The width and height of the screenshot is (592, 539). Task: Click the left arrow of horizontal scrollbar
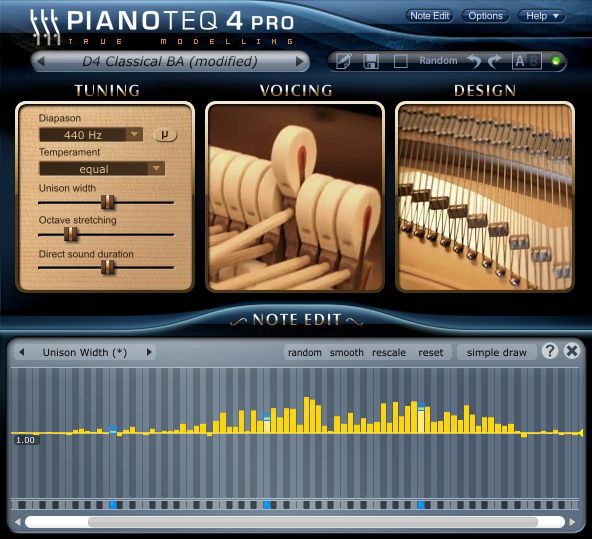coord(17,522)
